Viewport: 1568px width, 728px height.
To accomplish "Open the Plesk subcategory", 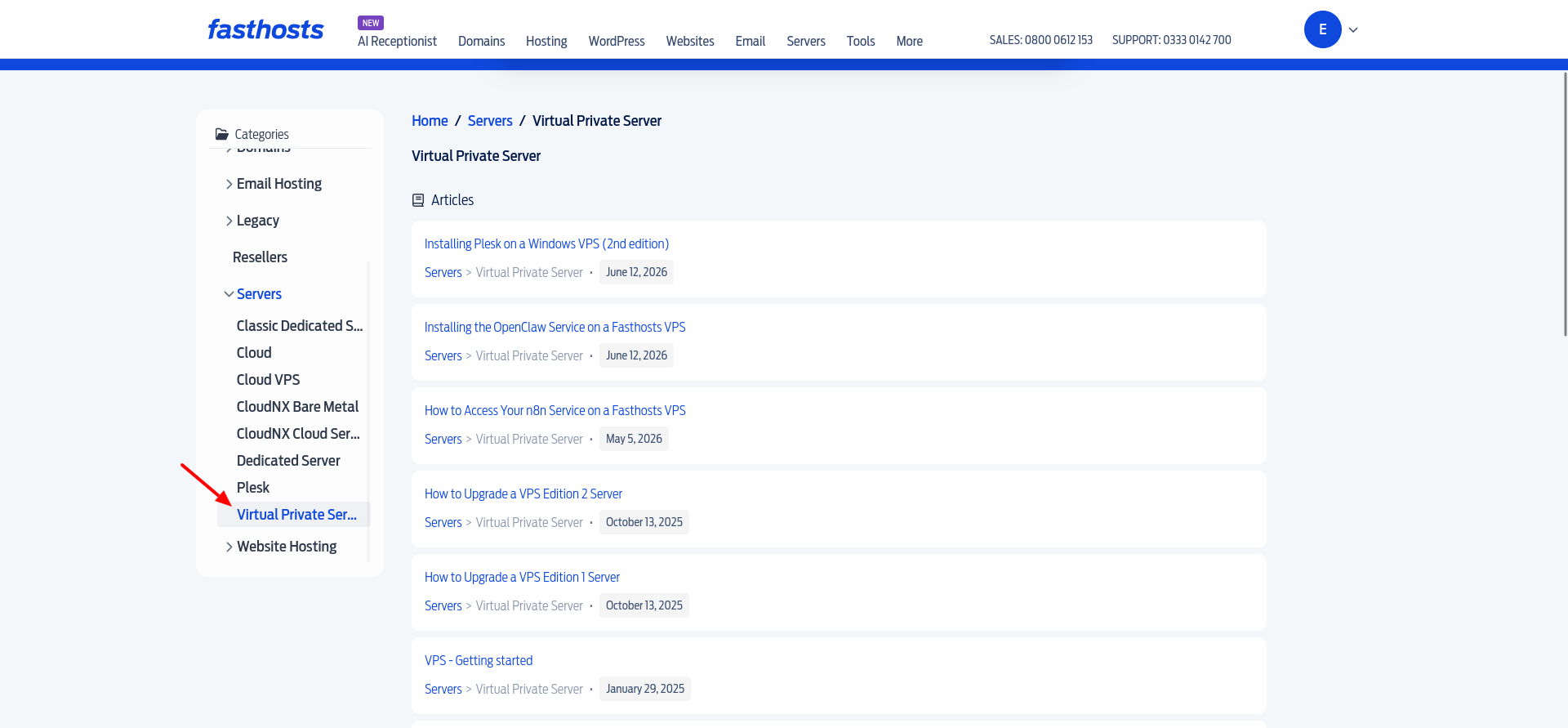I will point(253,488).
